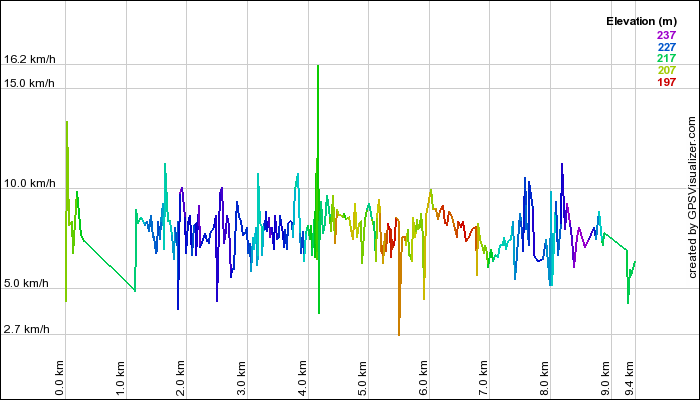This screenshot has width=700, height=400.
Task: Click the 2.7 km/h orange speed minimum
Action: (399, 334)
